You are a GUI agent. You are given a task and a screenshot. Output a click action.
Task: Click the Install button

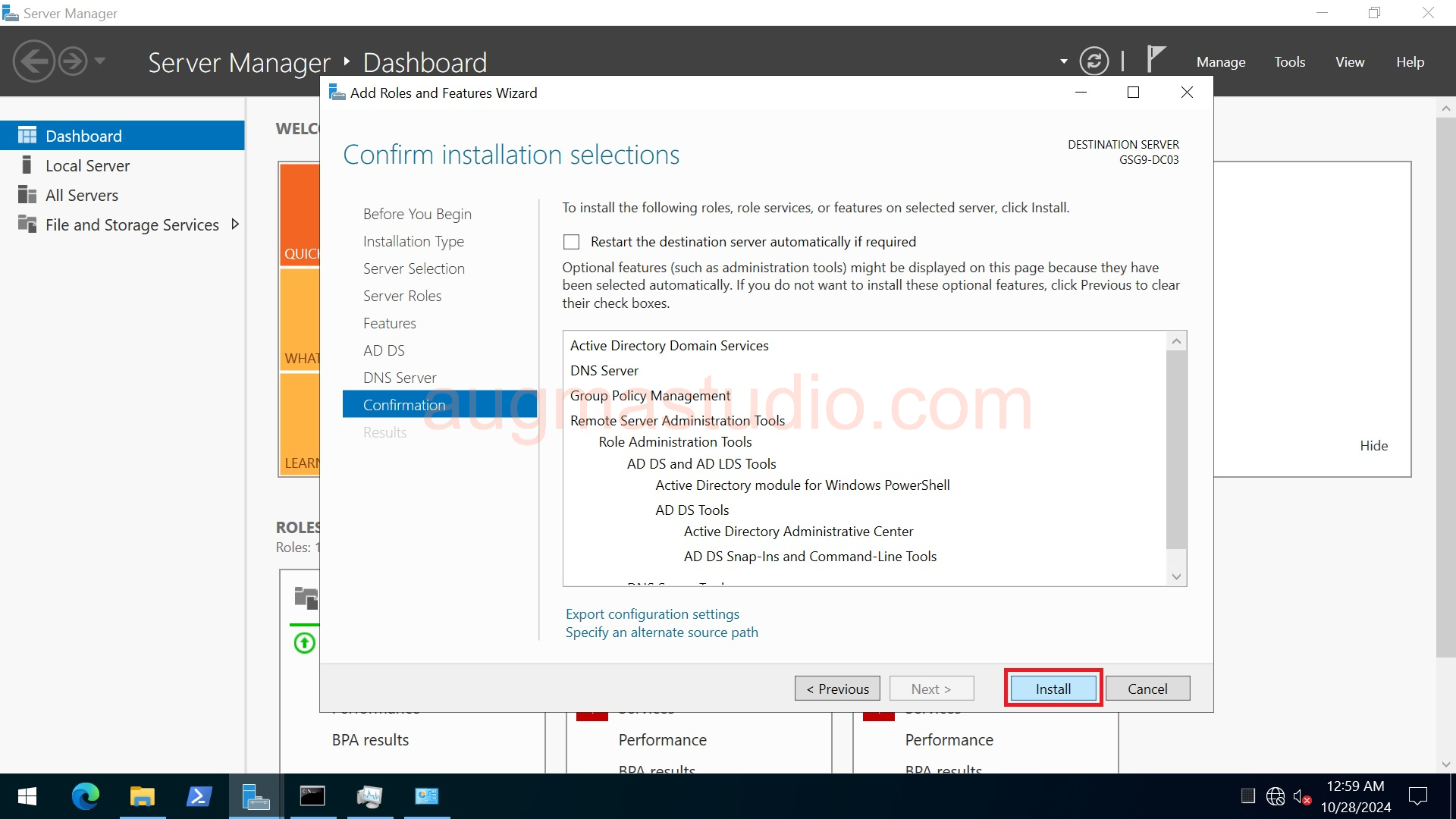tap(1052, 688)
